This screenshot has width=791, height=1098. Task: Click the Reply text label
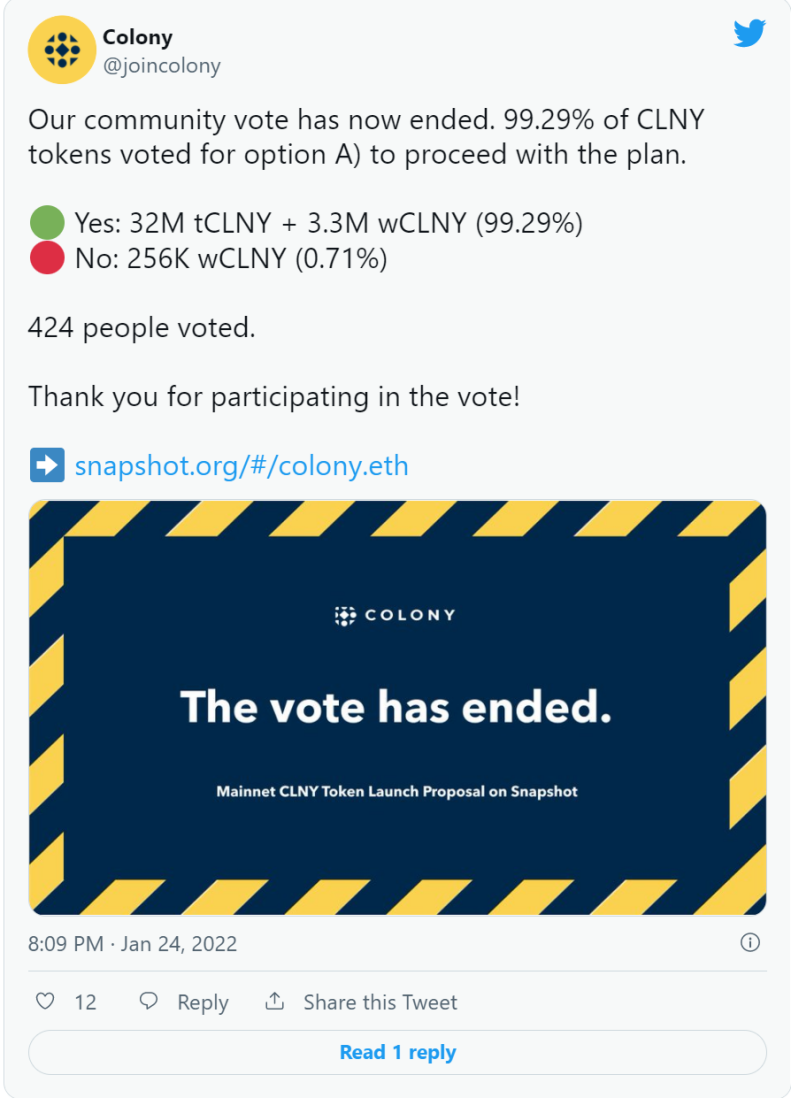203,1002
